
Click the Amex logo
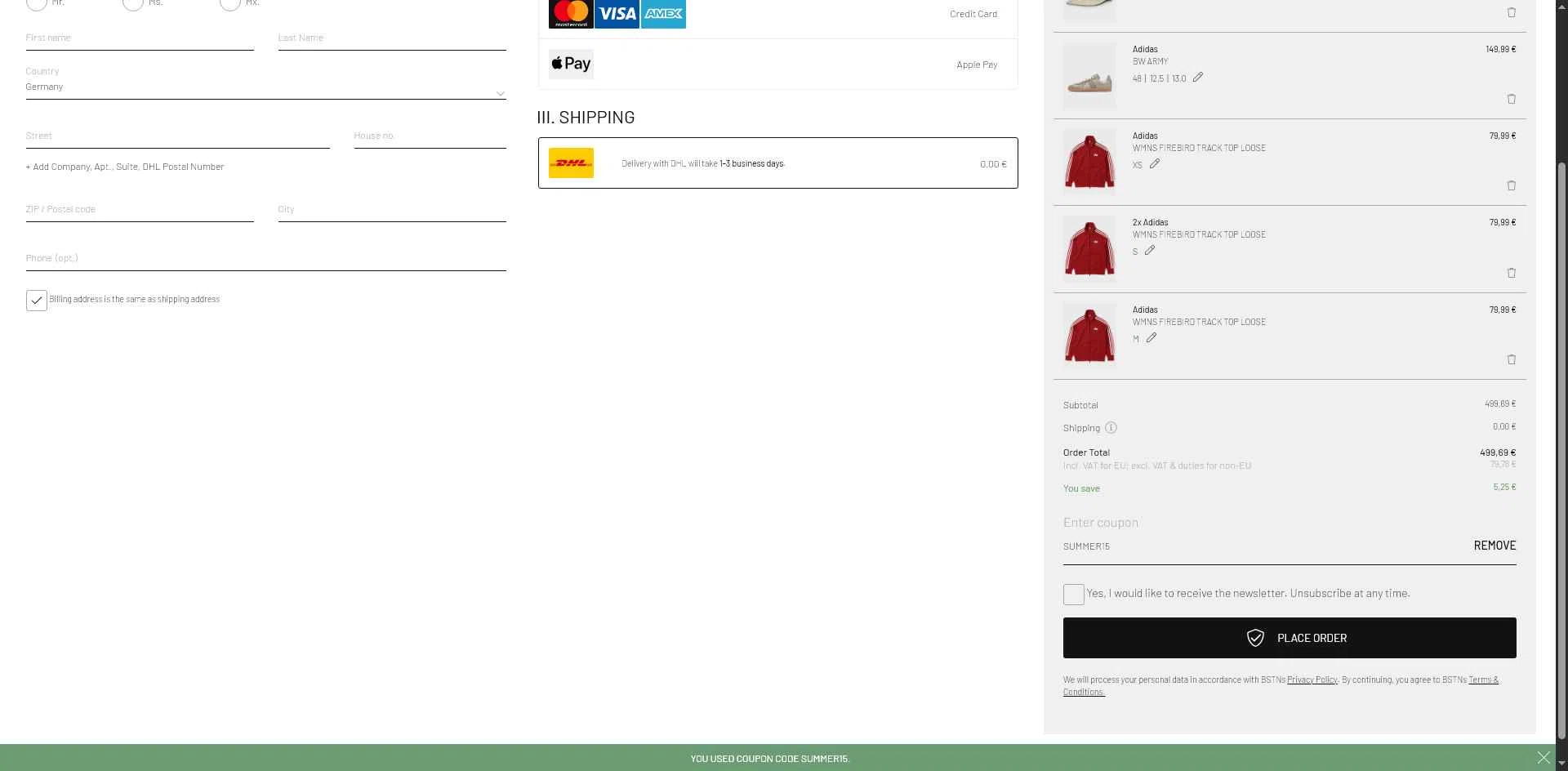click(663, 14)
